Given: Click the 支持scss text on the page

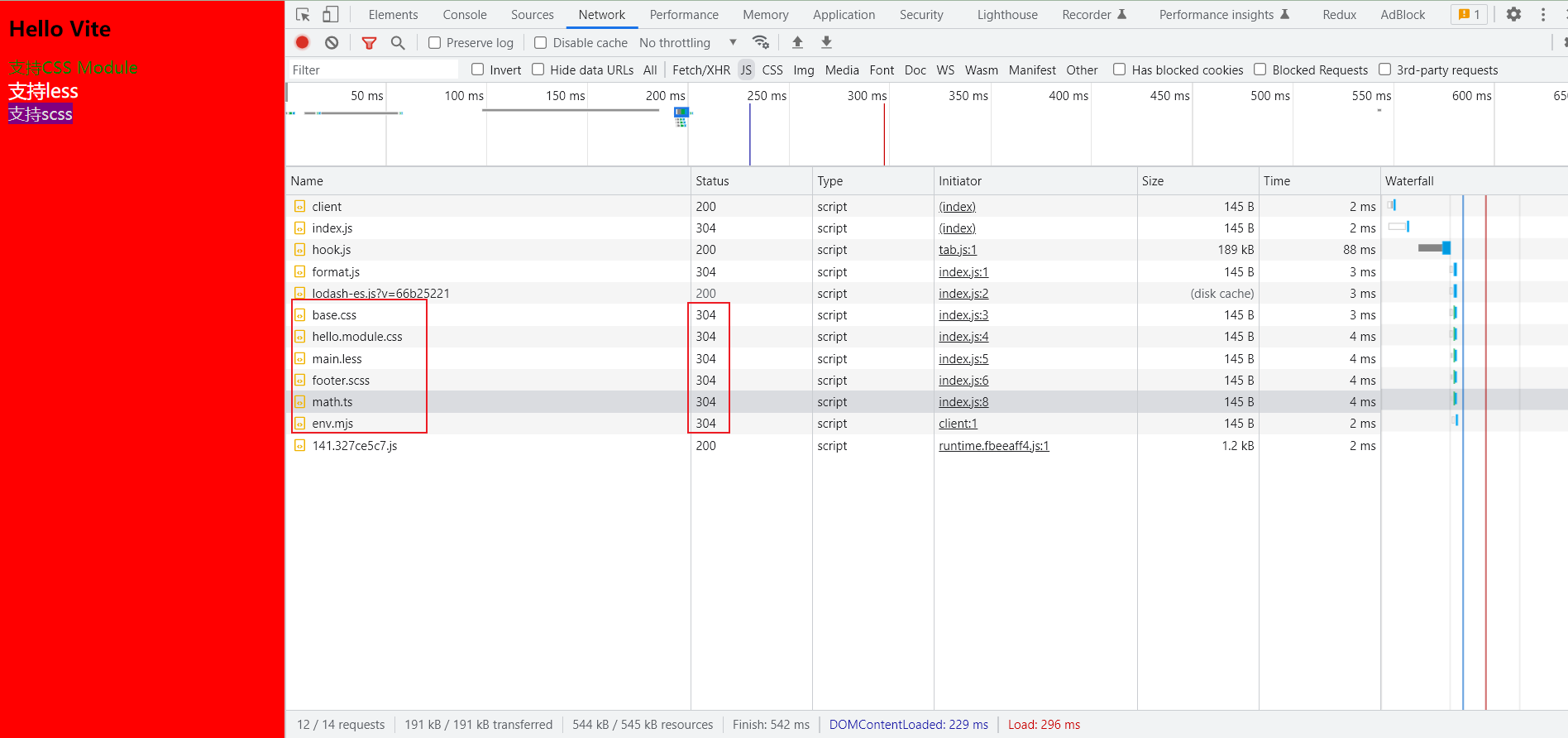Looking at the screenshot, I should [x=41, y=114].
